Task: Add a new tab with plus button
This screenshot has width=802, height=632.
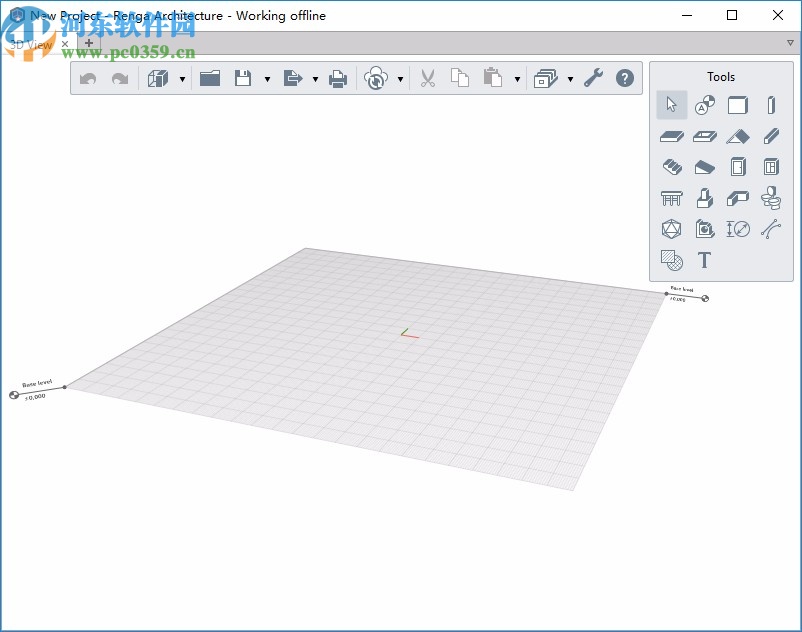Action: coord(89,44)
